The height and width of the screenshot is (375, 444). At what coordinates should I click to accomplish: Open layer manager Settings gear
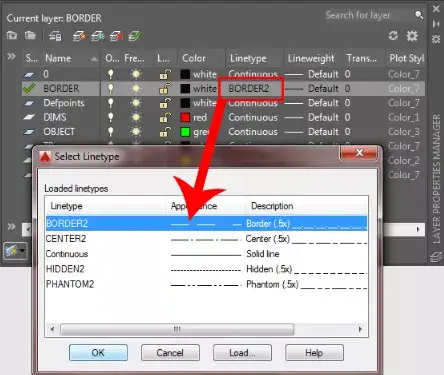(x=412, y=36)
